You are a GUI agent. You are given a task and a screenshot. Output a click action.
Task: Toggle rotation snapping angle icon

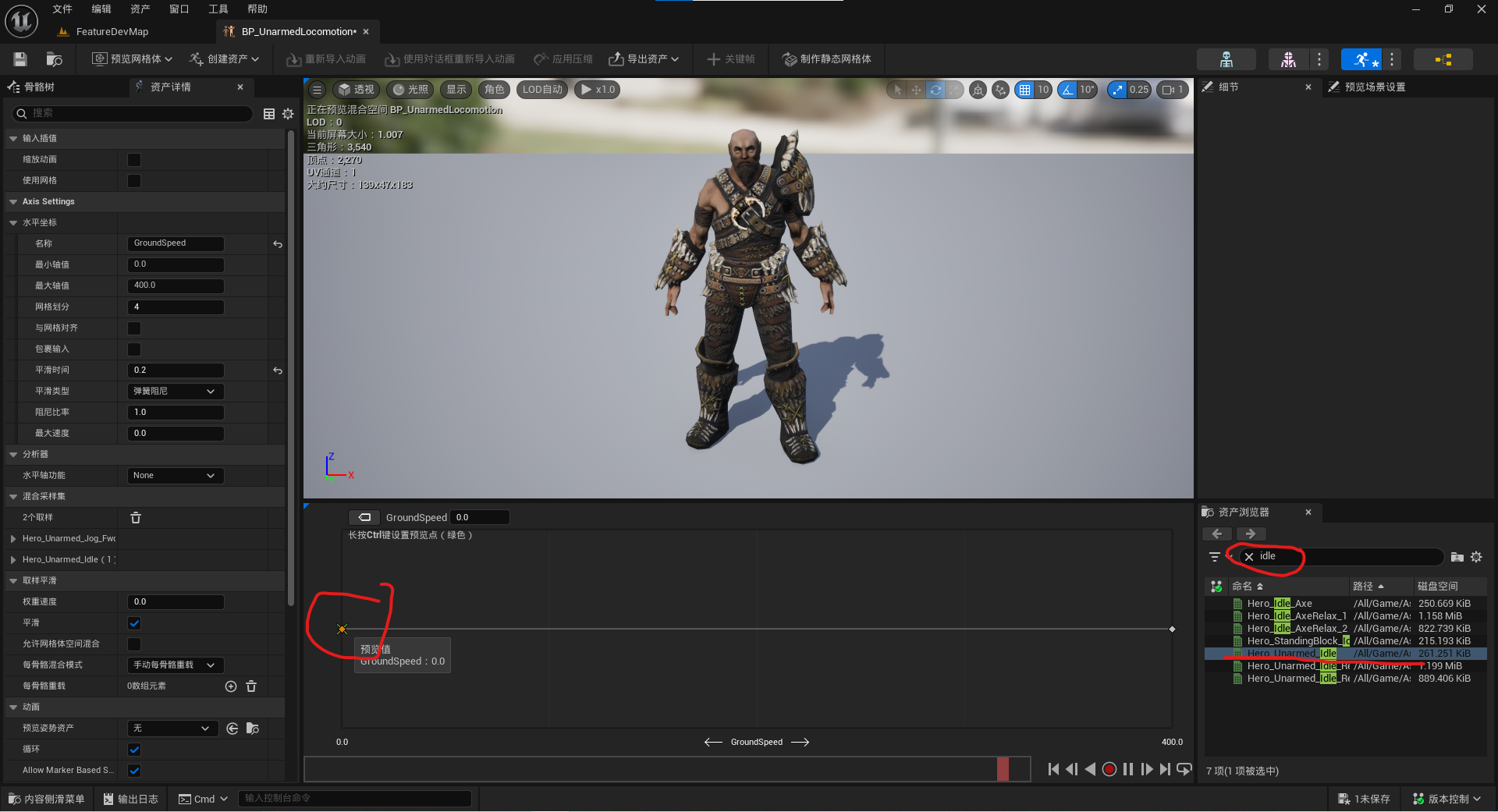[x=1067, y=90]
